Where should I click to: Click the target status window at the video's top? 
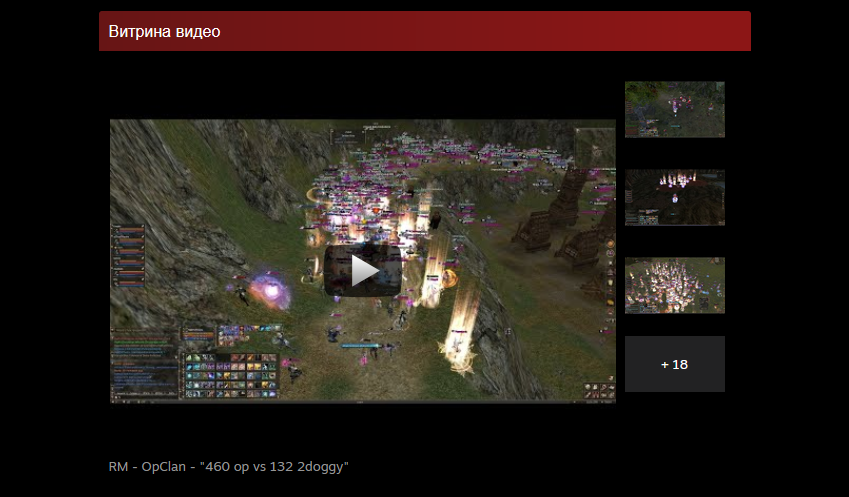click(x=378, y=127)
